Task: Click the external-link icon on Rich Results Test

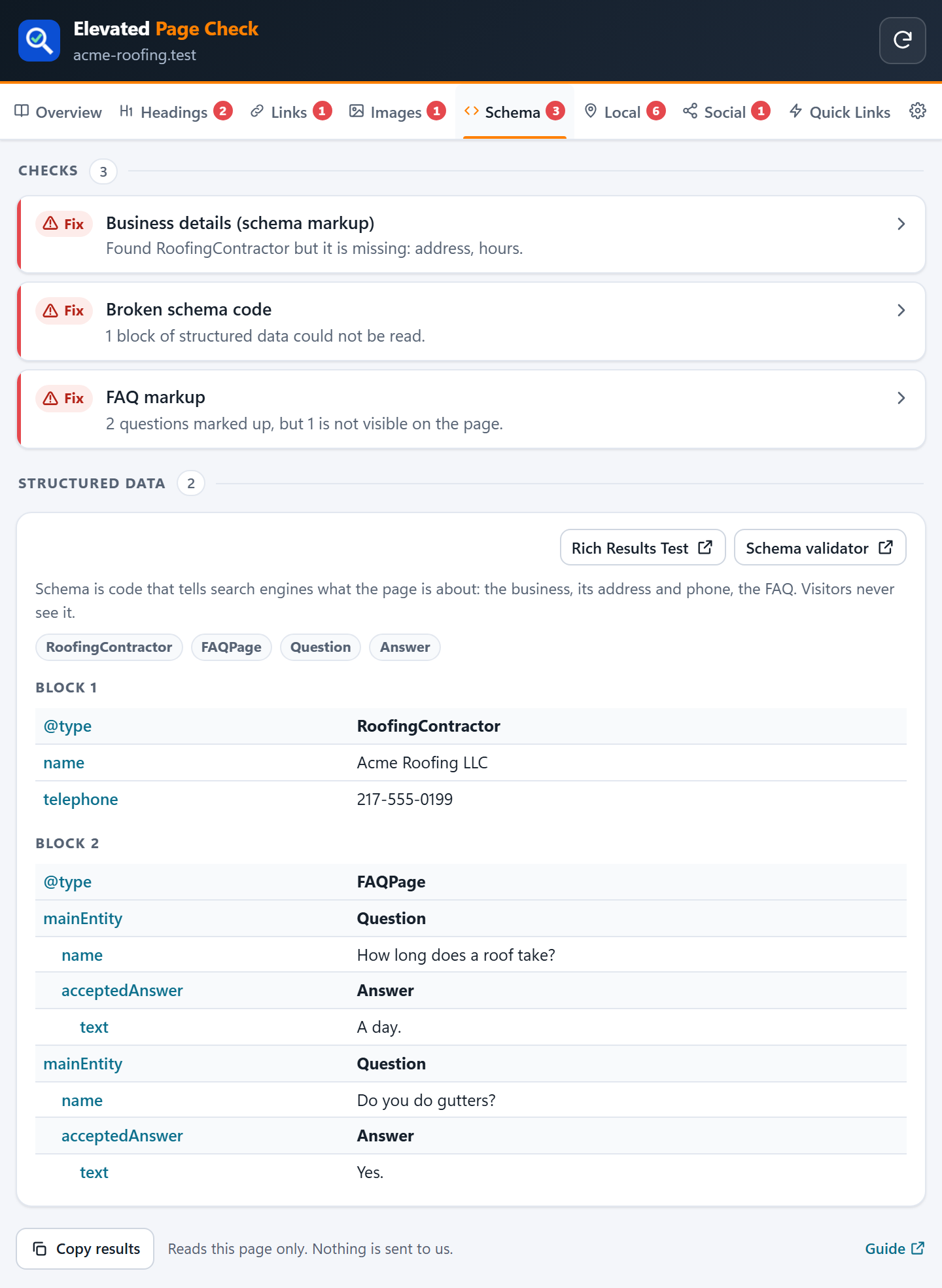Action: [x=705, y=547]
